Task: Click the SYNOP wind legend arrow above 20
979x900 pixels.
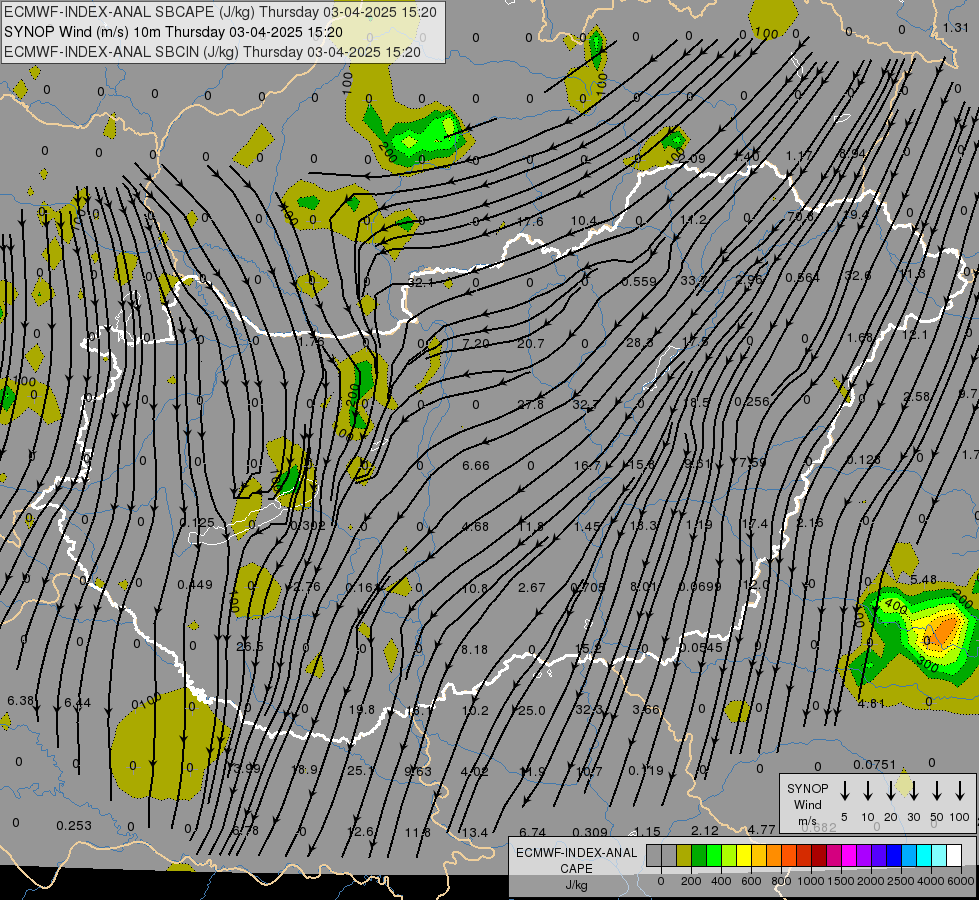Action: click(x=890, y=791)
